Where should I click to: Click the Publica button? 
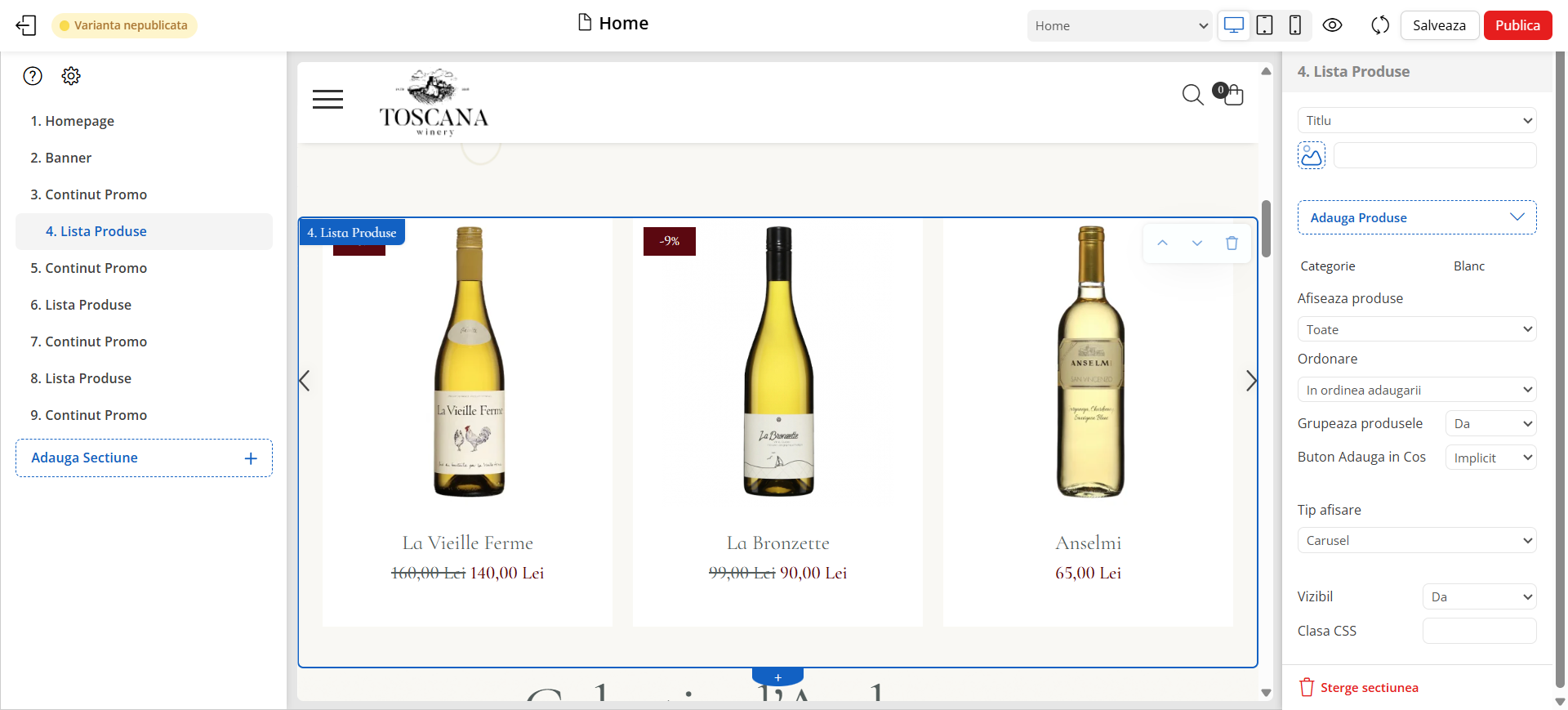click(x=1517, y=25)
